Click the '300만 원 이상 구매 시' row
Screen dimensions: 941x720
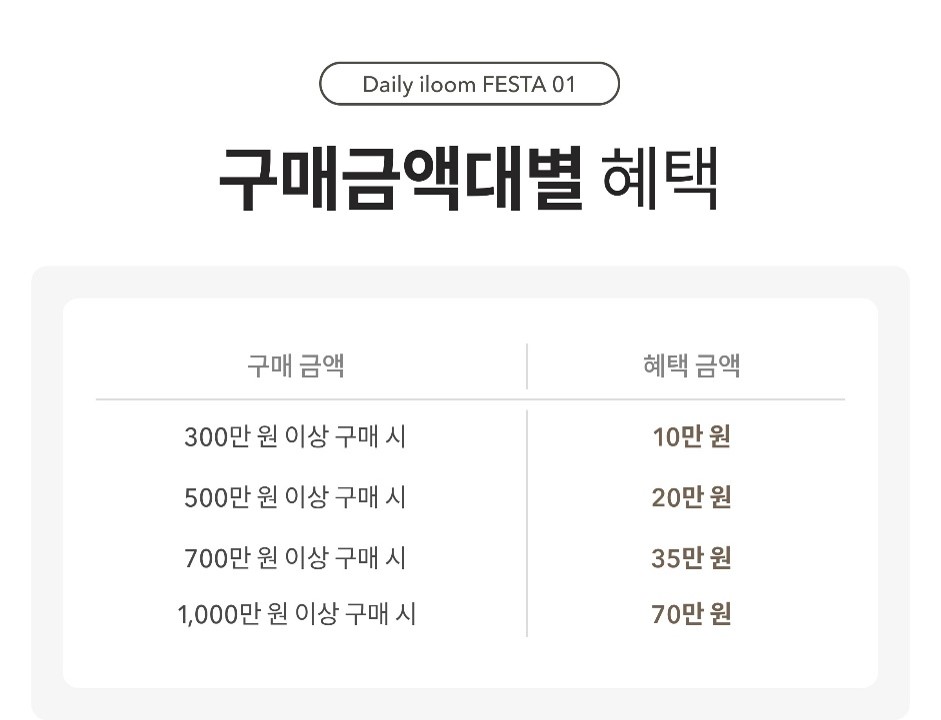(x=295, y=437)
